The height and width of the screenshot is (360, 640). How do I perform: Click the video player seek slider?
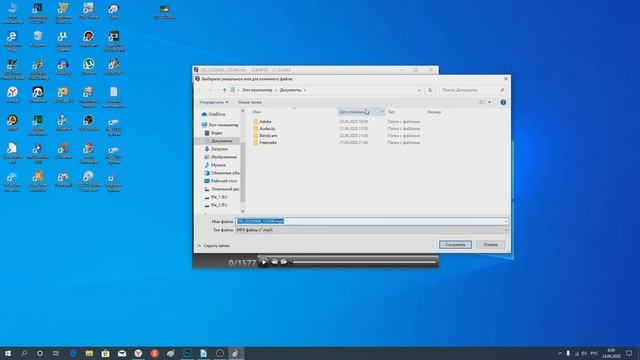click(363, 262)
